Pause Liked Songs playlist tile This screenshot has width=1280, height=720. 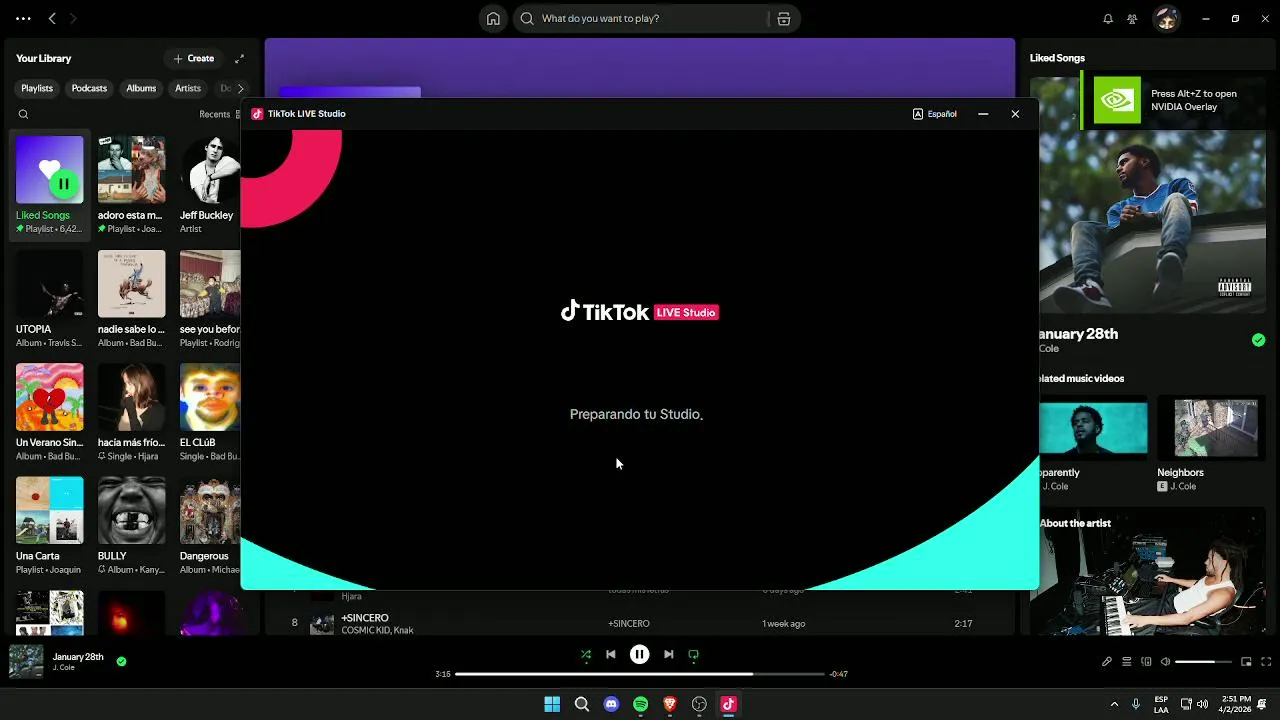(64, 184)
